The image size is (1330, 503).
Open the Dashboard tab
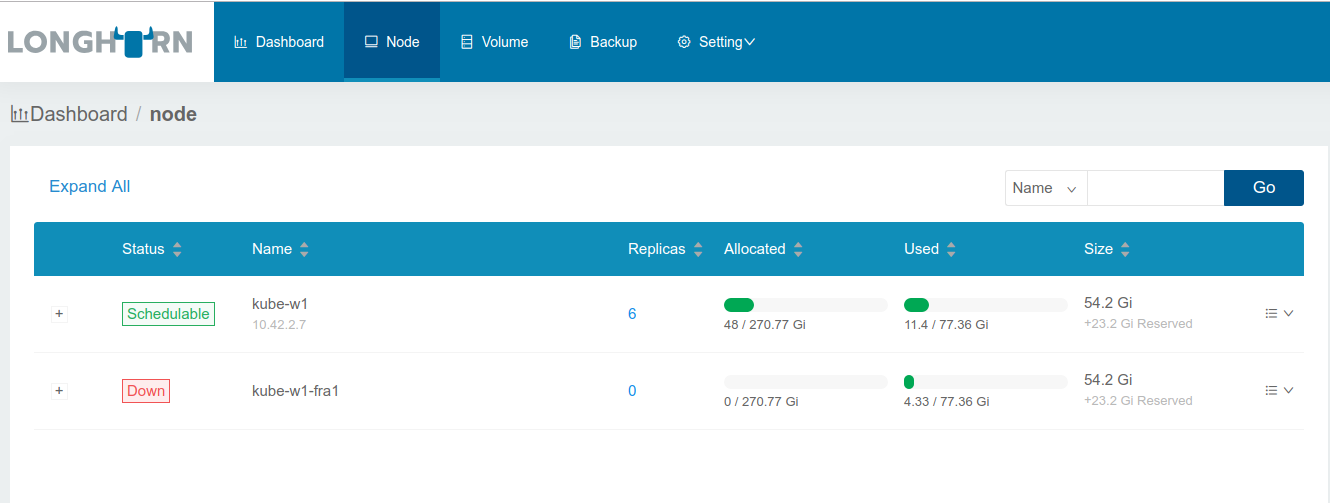click(279, 42)
